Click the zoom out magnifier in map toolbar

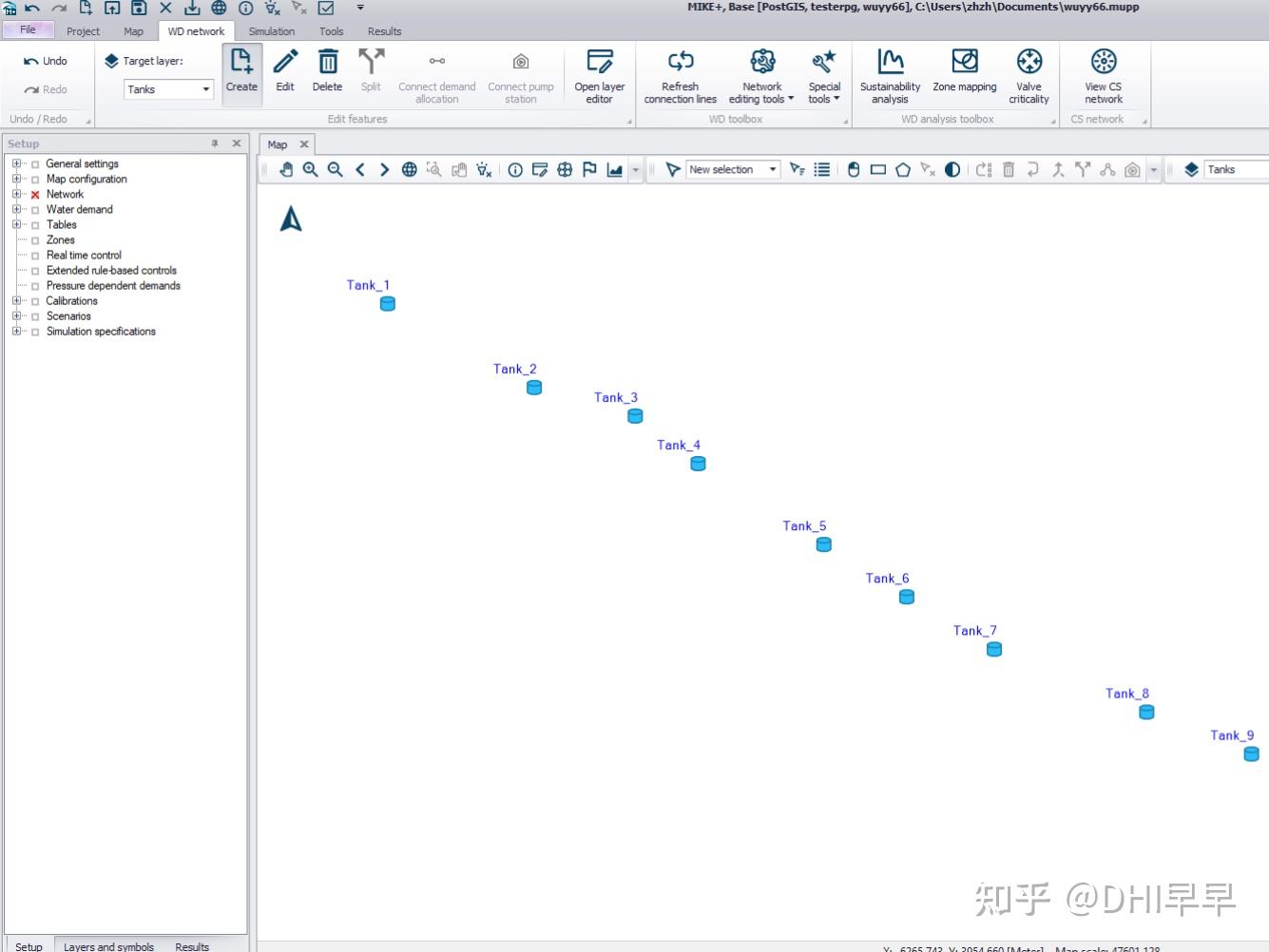click(336, 169)
